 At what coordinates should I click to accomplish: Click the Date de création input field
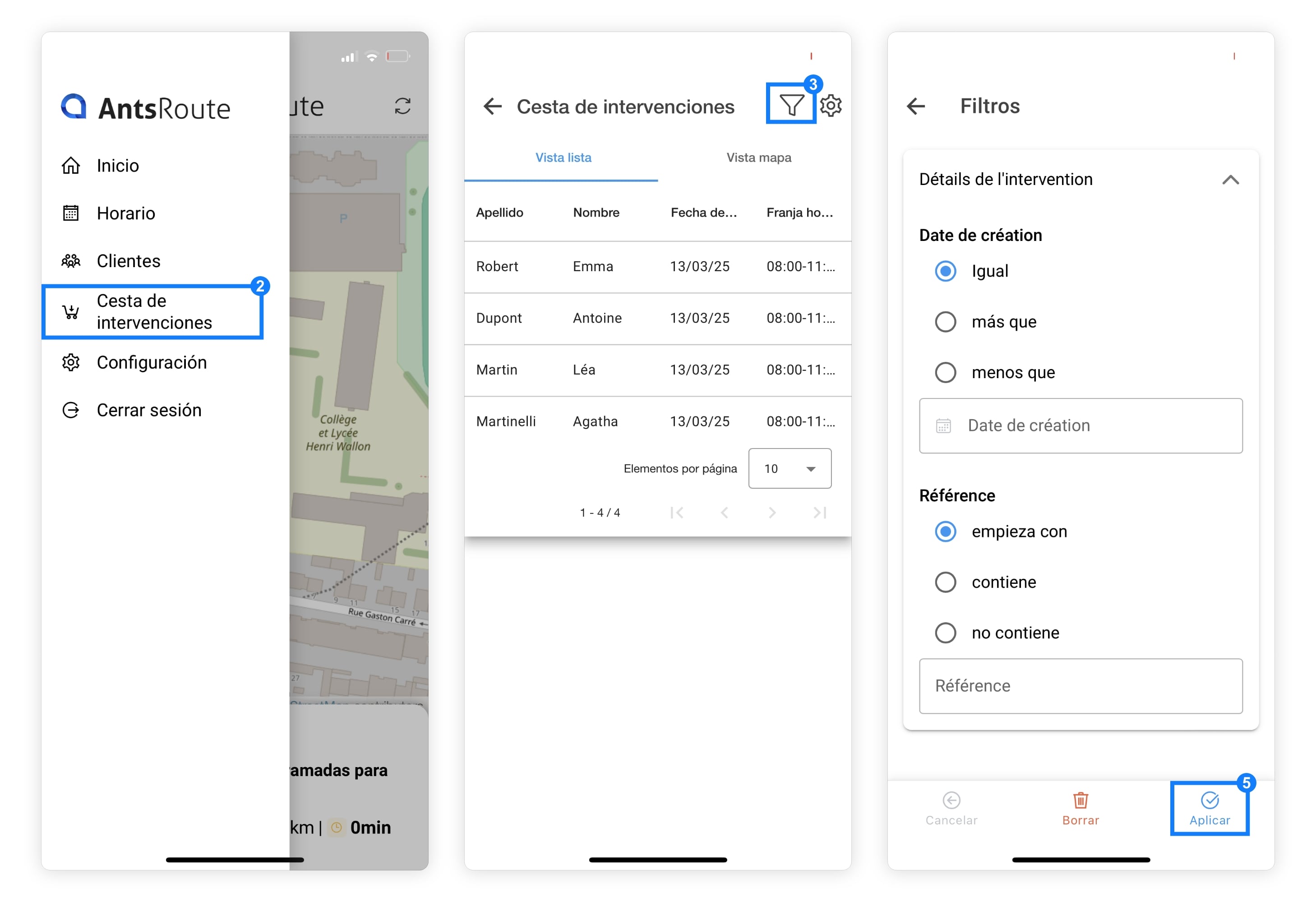(1081, 425)
